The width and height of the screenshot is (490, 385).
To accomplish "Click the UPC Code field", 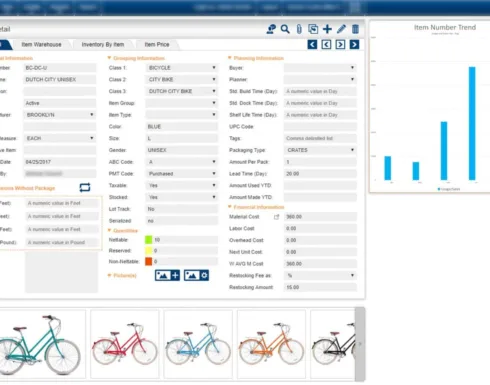I will click(320, 126).
